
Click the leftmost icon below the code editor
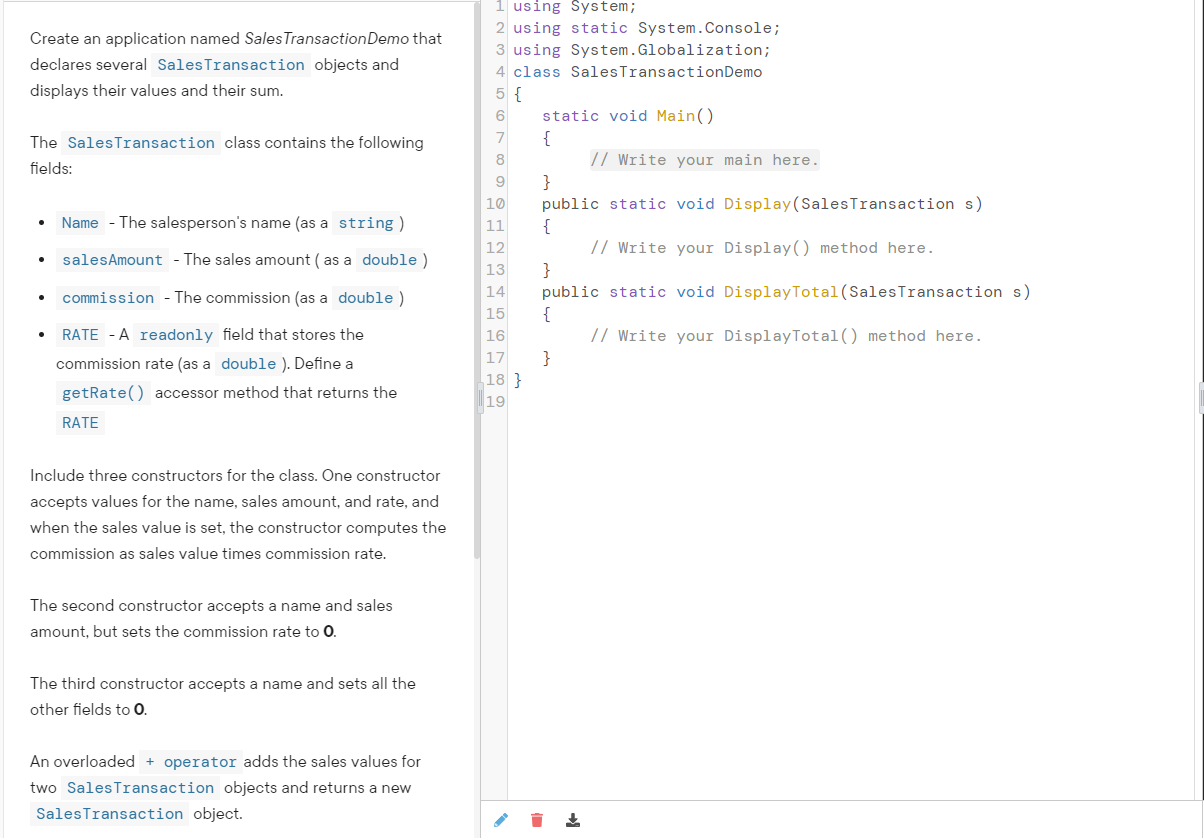(x=500, y=819)
